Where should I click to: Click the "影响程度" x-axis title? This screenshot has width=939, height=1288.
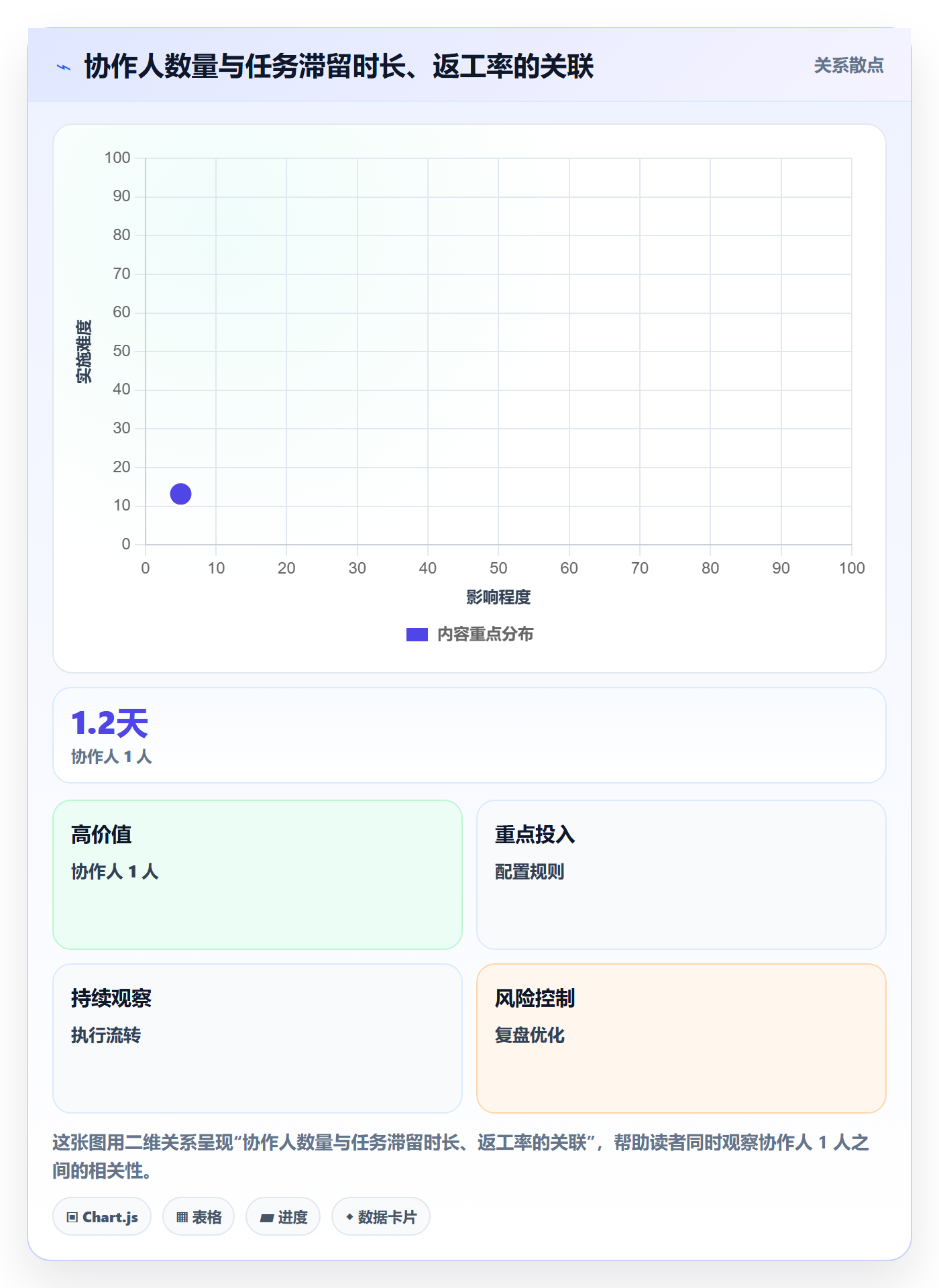click(498, 597)
